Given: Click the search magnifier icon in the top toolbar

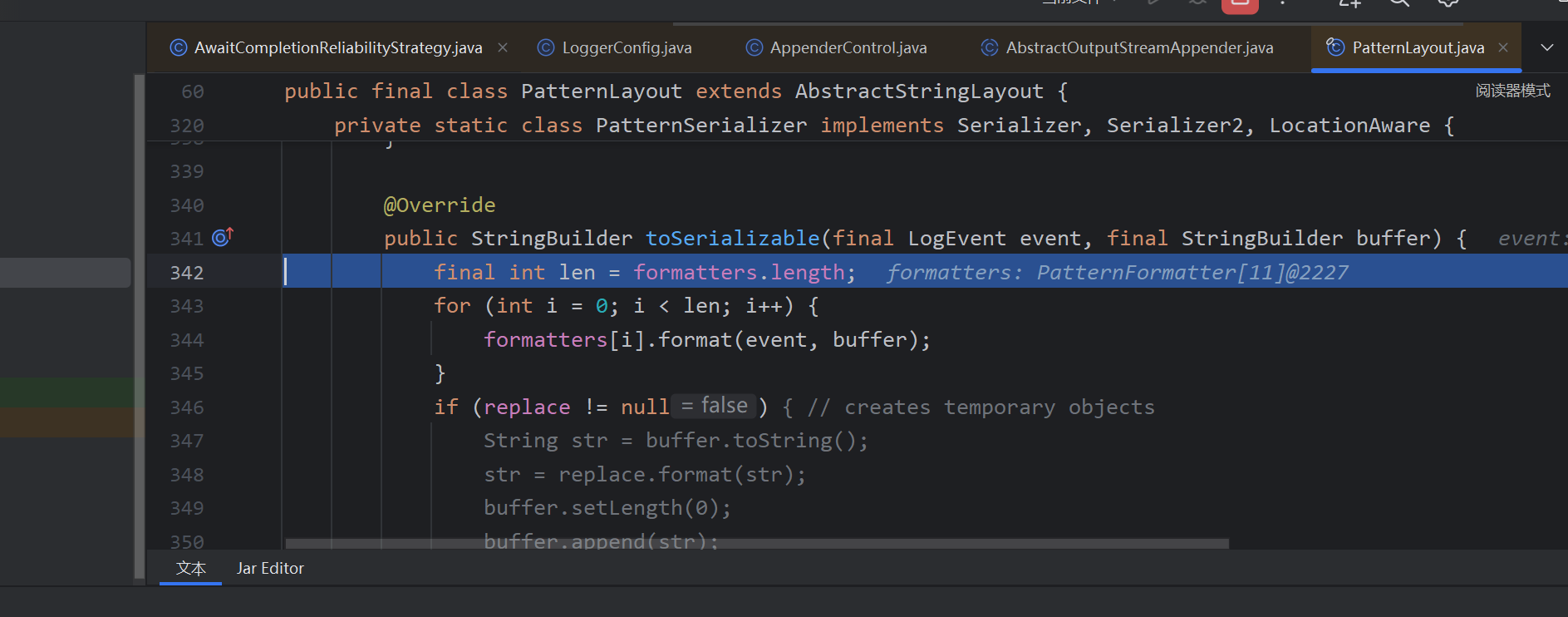Looking at the screenshot, I should pos(1399,3).
